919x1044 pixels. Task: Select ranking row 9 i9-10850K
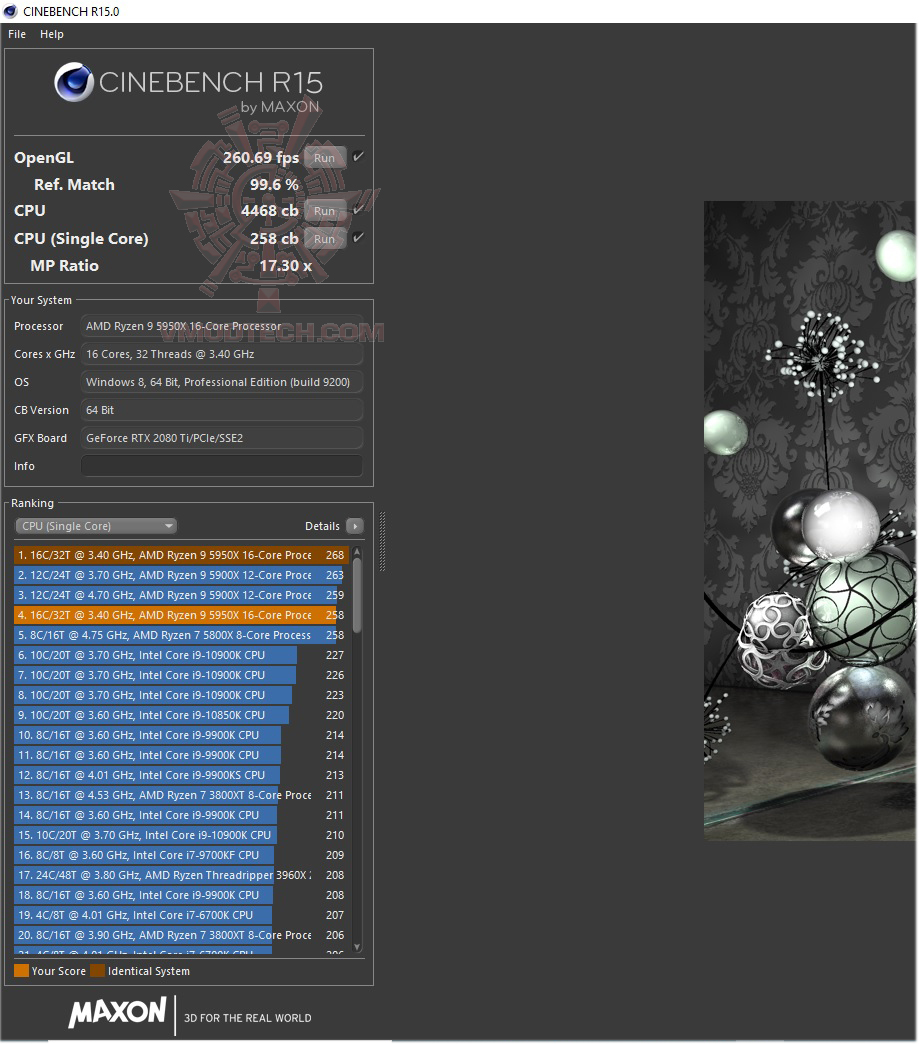tap(181, 715)
